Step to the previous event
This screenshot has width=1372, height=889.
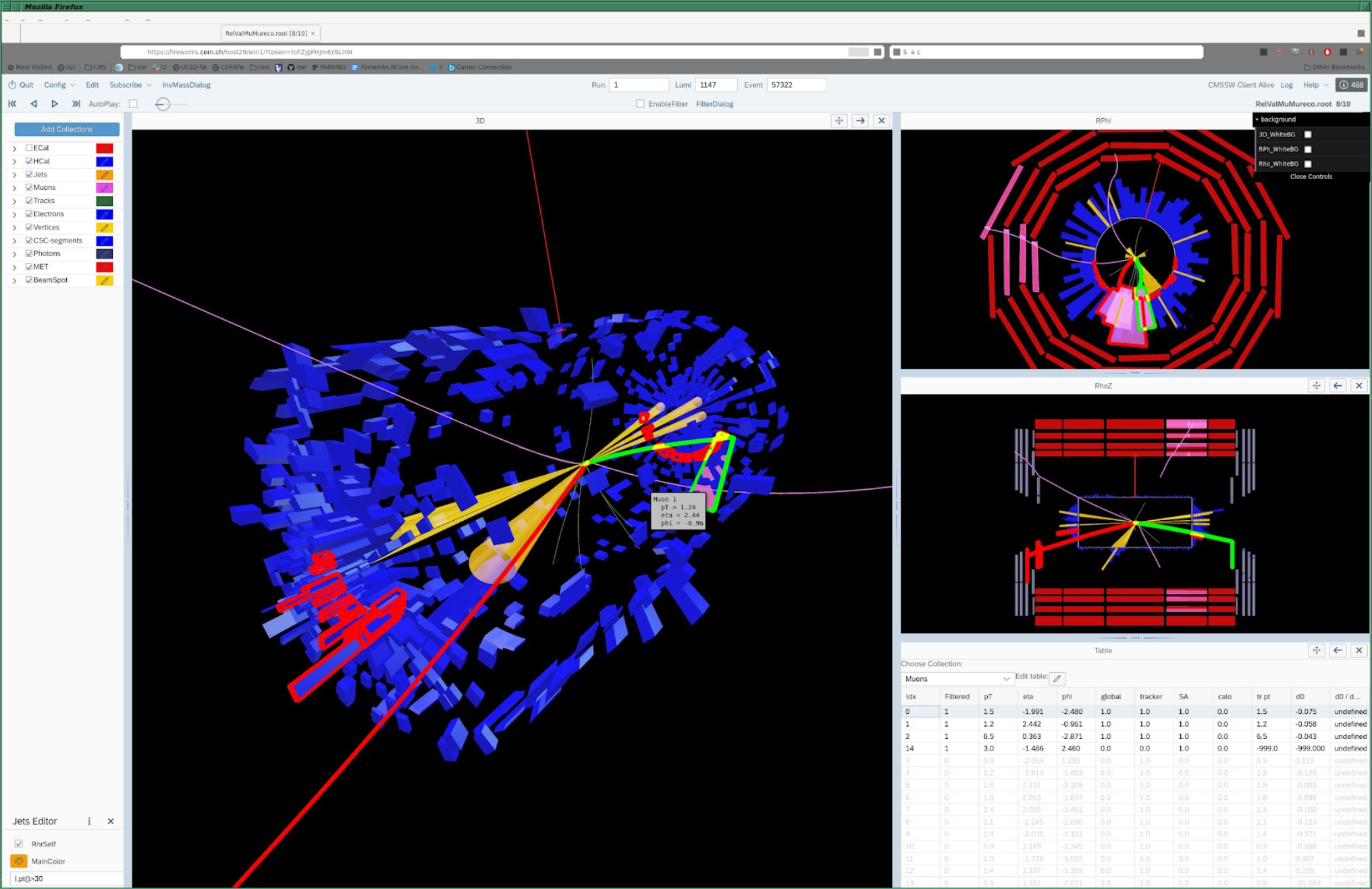(x=34, y=104)
